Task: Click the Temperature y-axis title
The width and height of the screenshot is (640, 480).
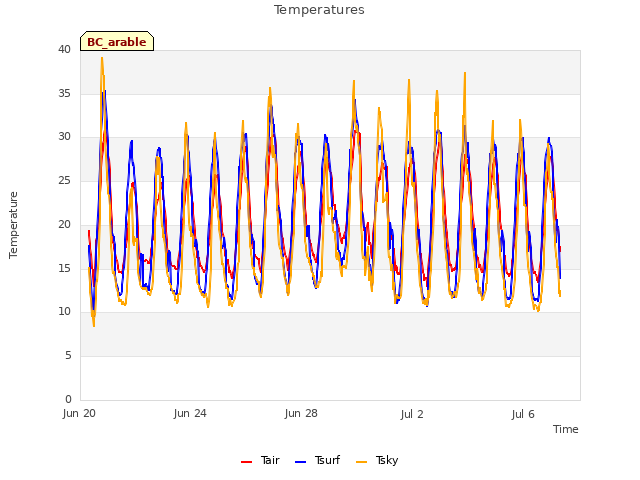Action: click(13, 225)
